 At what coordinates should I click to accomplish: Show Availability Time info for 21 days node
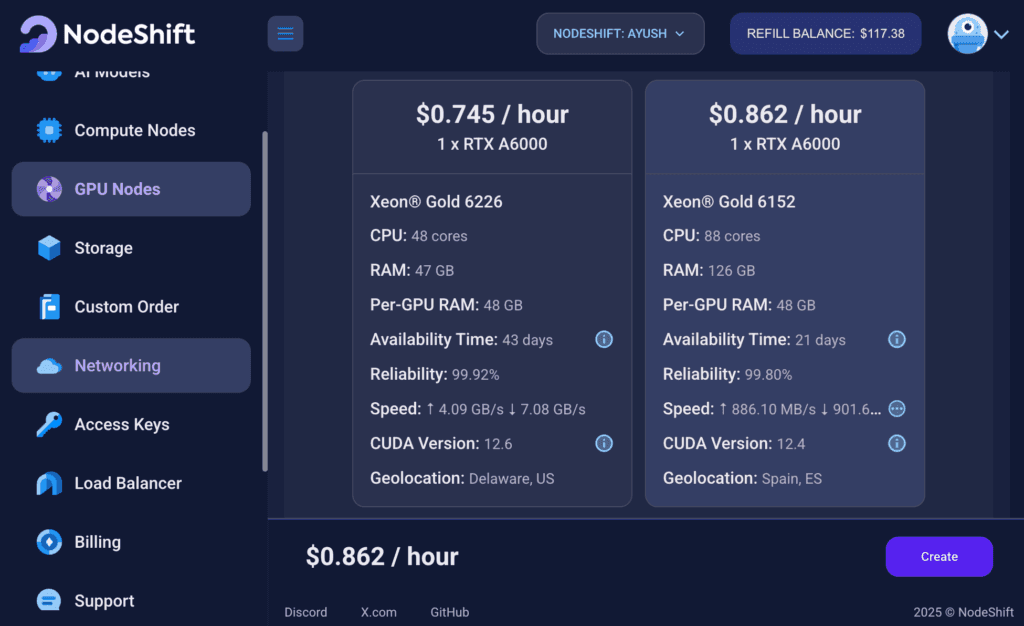pos(897,339)
